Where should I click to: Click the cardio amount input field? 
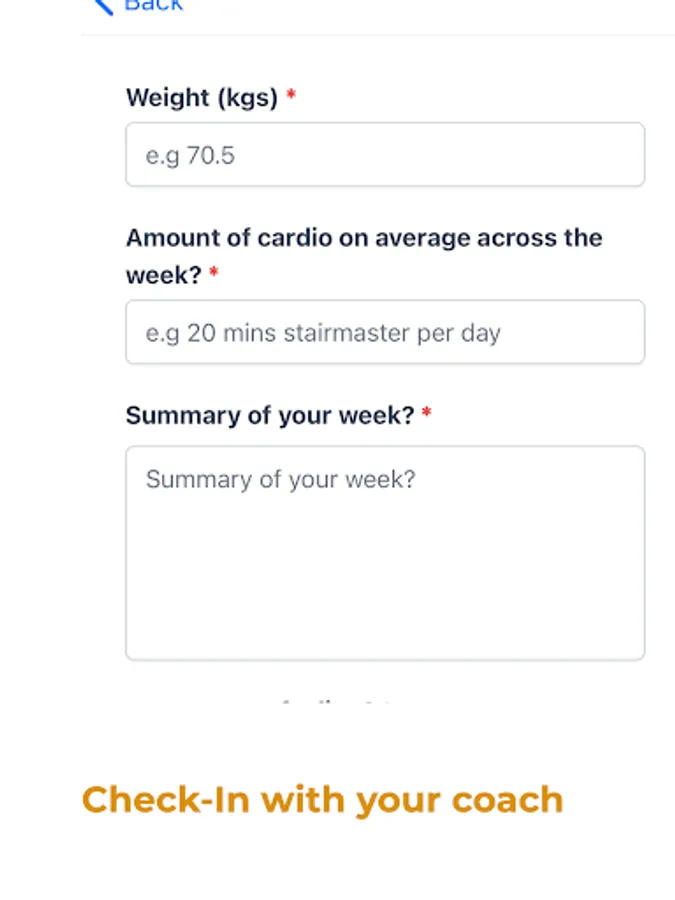(x=385, y=332)
